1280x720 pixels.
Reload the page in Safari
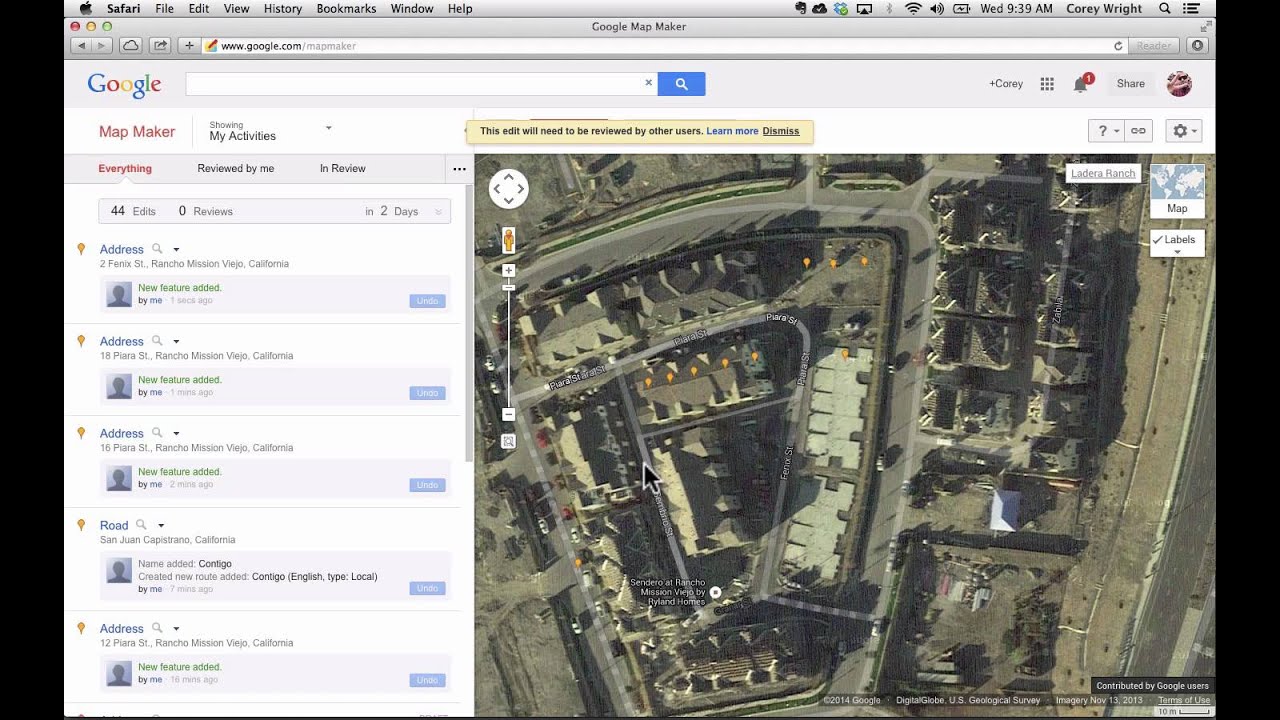pyautogui.click(x=1118, y=46)
